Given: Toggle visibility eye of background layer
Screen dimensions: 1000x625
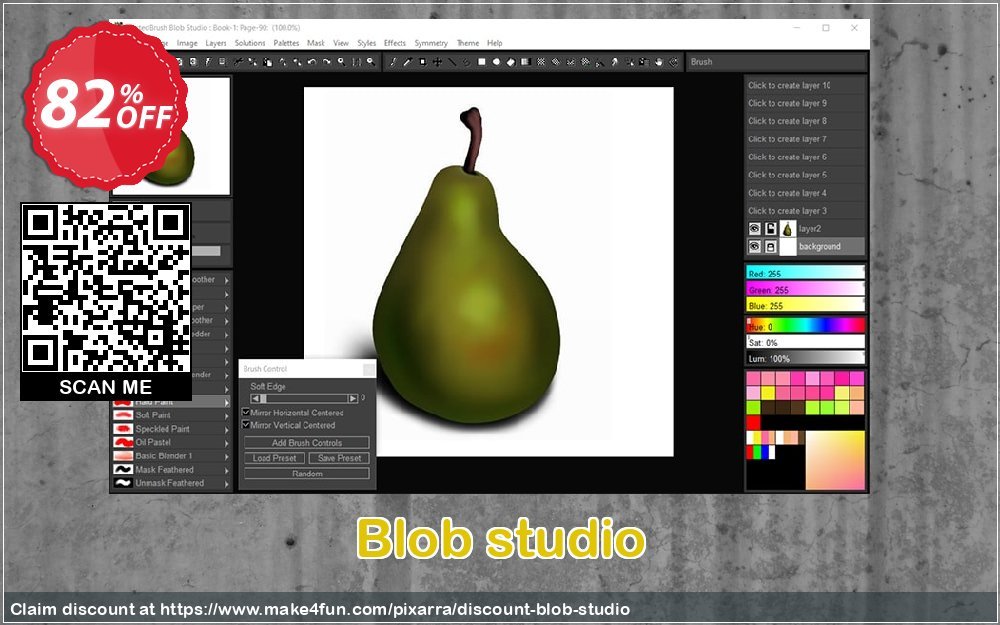Looking at the screenshot, I should (754, 246).
